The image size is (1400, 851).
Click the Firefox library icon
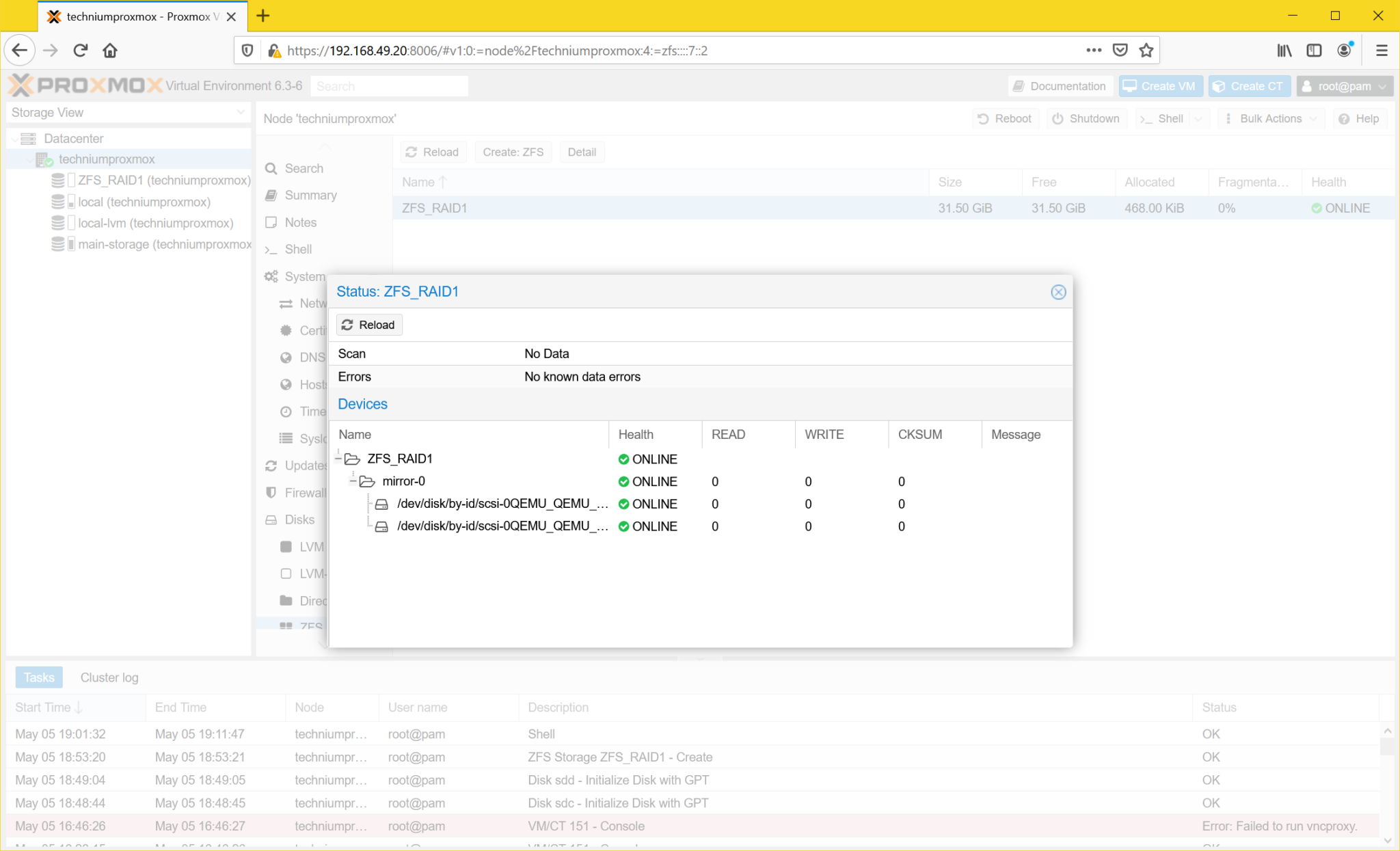point(1284,51)
